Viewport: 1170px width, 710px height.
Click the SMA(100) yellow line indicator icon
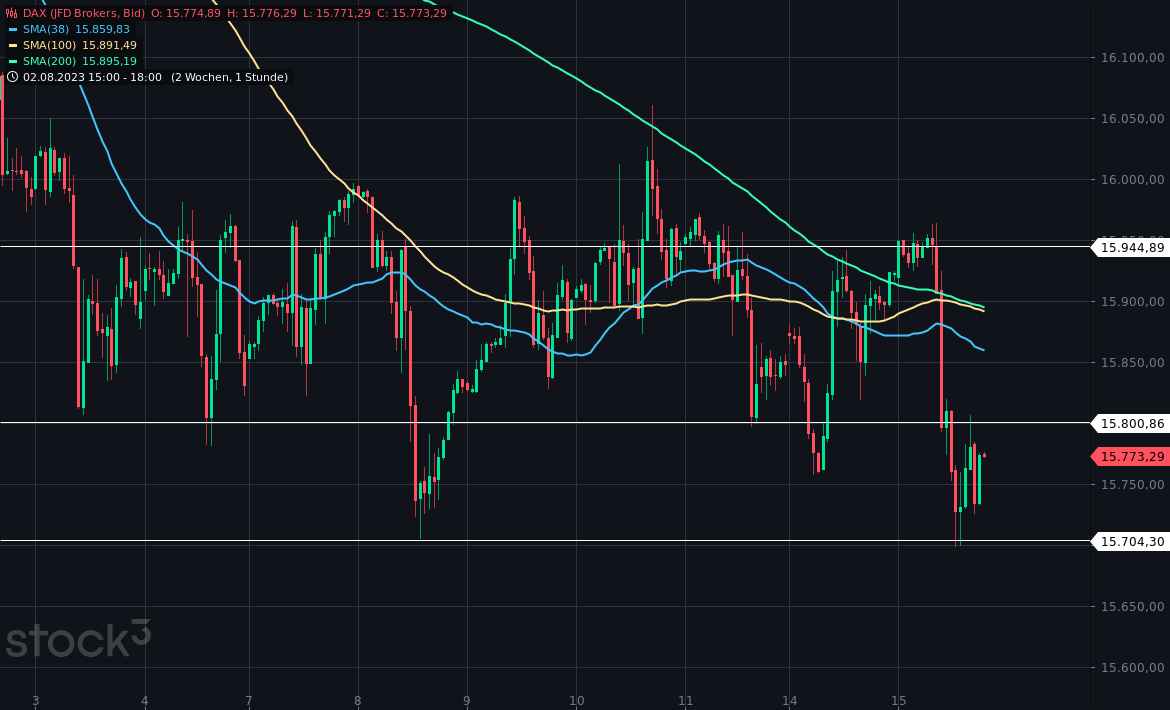click(x=12, y=46)
